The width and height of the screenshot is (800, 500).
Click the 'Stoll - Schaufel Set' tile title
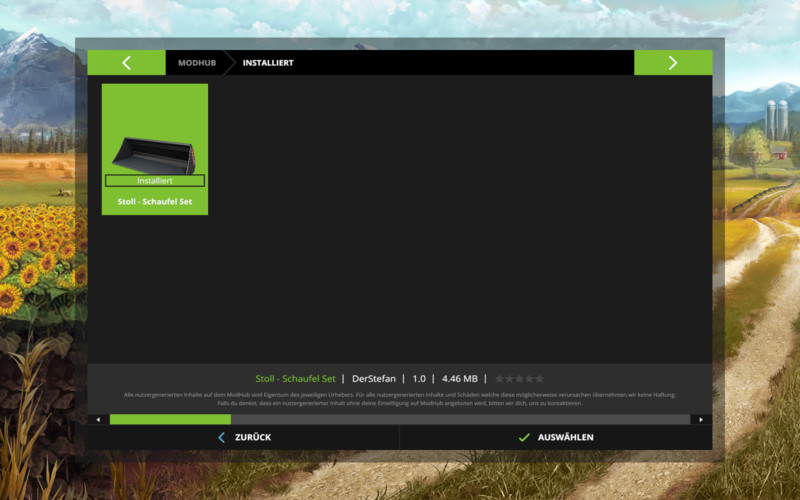pyautogui.click(x=155, y=202)
